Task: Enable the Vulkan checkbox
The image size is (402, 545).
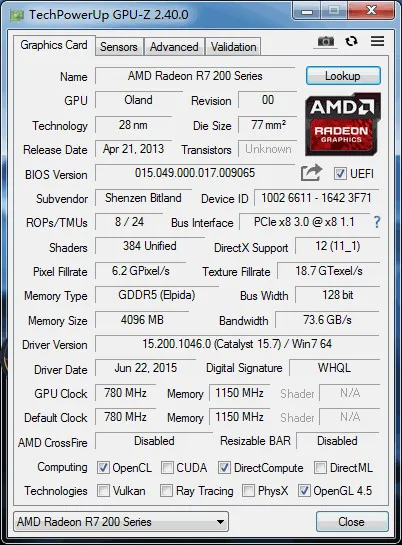Action: [x=103, y=491]
